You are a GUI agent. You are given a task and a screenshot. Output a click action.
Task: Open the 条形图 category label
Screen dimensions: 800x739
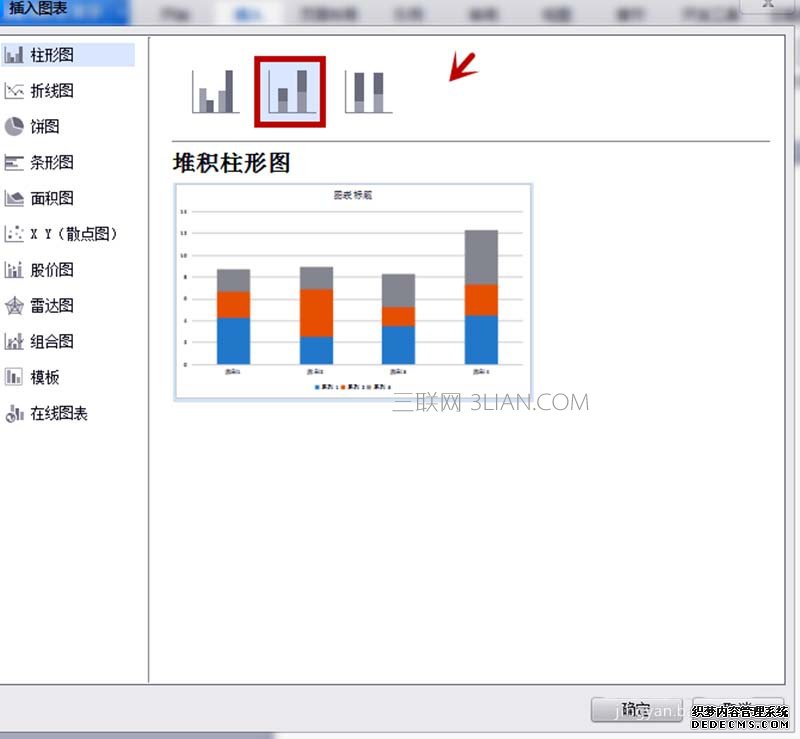[x=52, y=162]
